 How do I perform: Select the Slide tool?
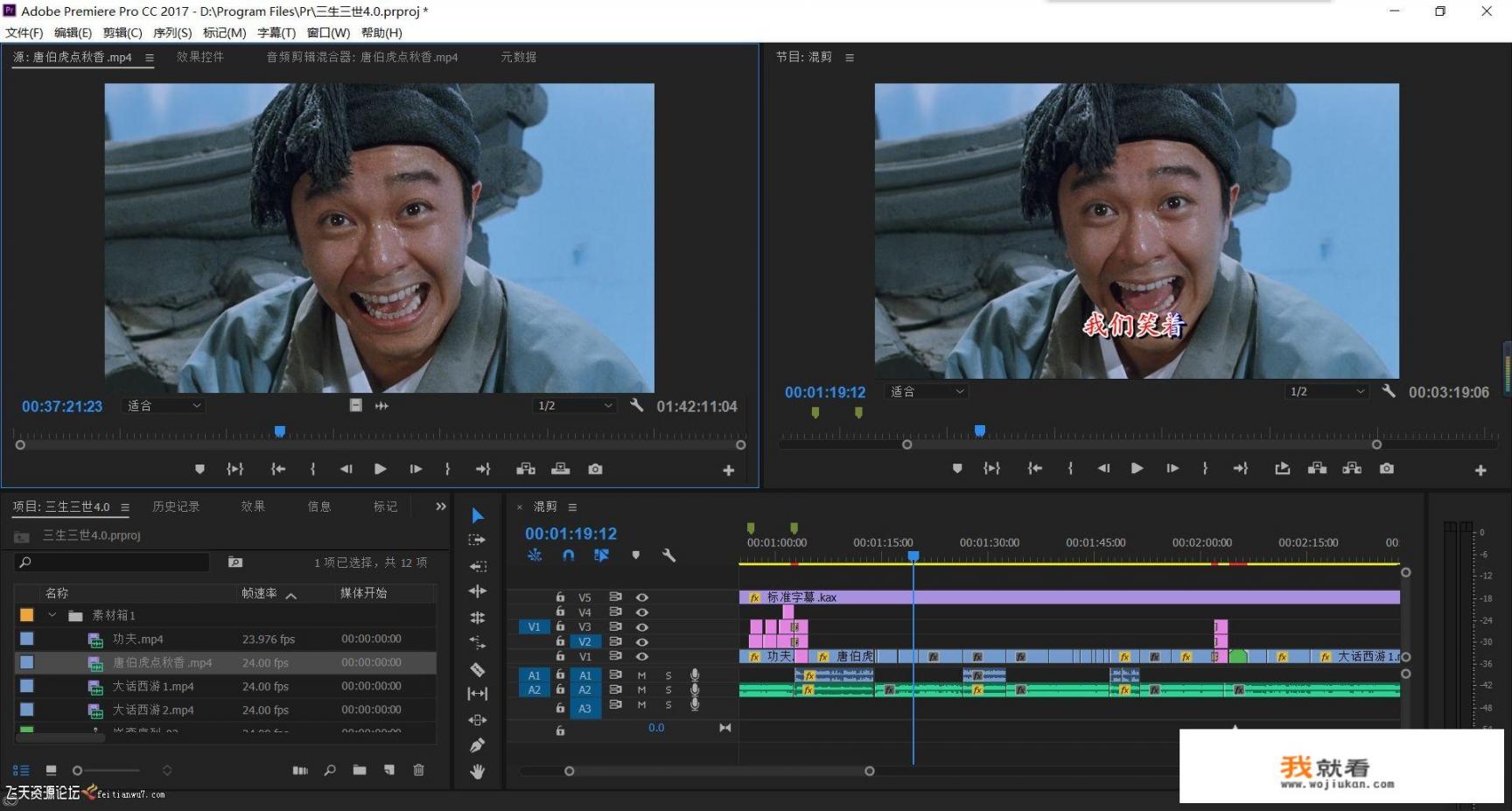pyautogui.click(x=477, y=720)
